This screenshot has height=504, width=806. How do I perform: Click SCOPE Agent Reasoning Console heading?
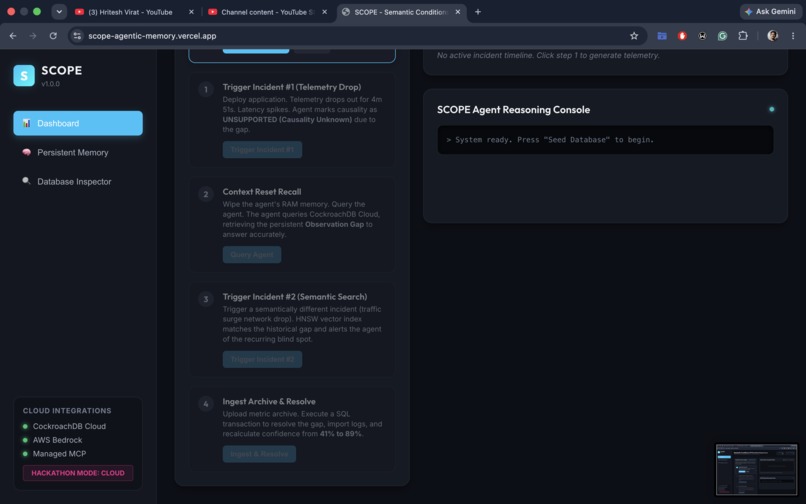pos(514,110)
